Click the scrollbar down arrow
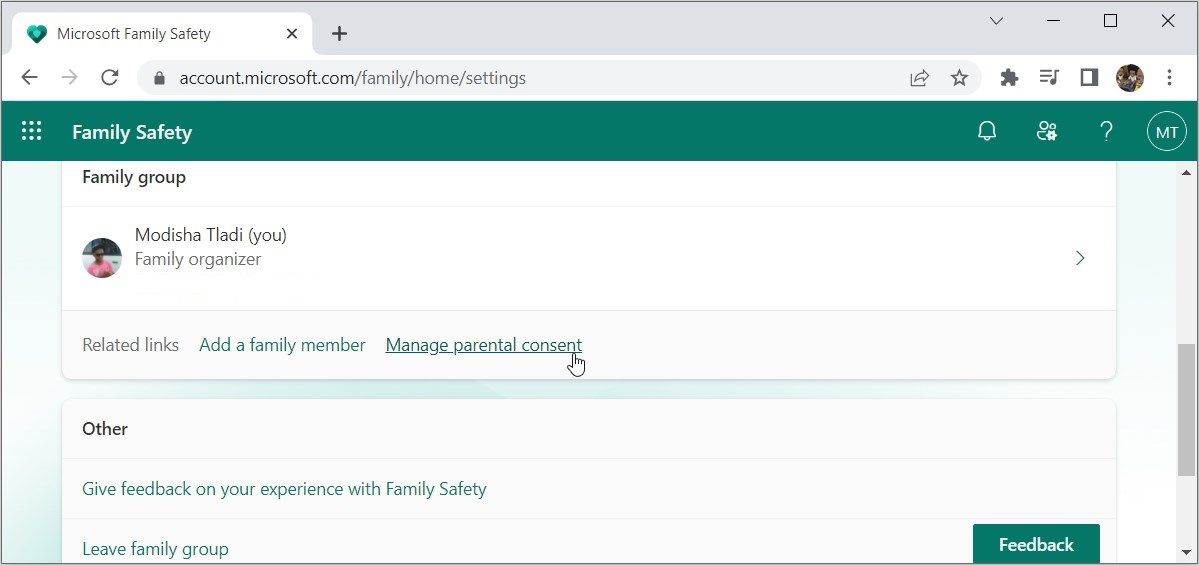 (1185, 551)
